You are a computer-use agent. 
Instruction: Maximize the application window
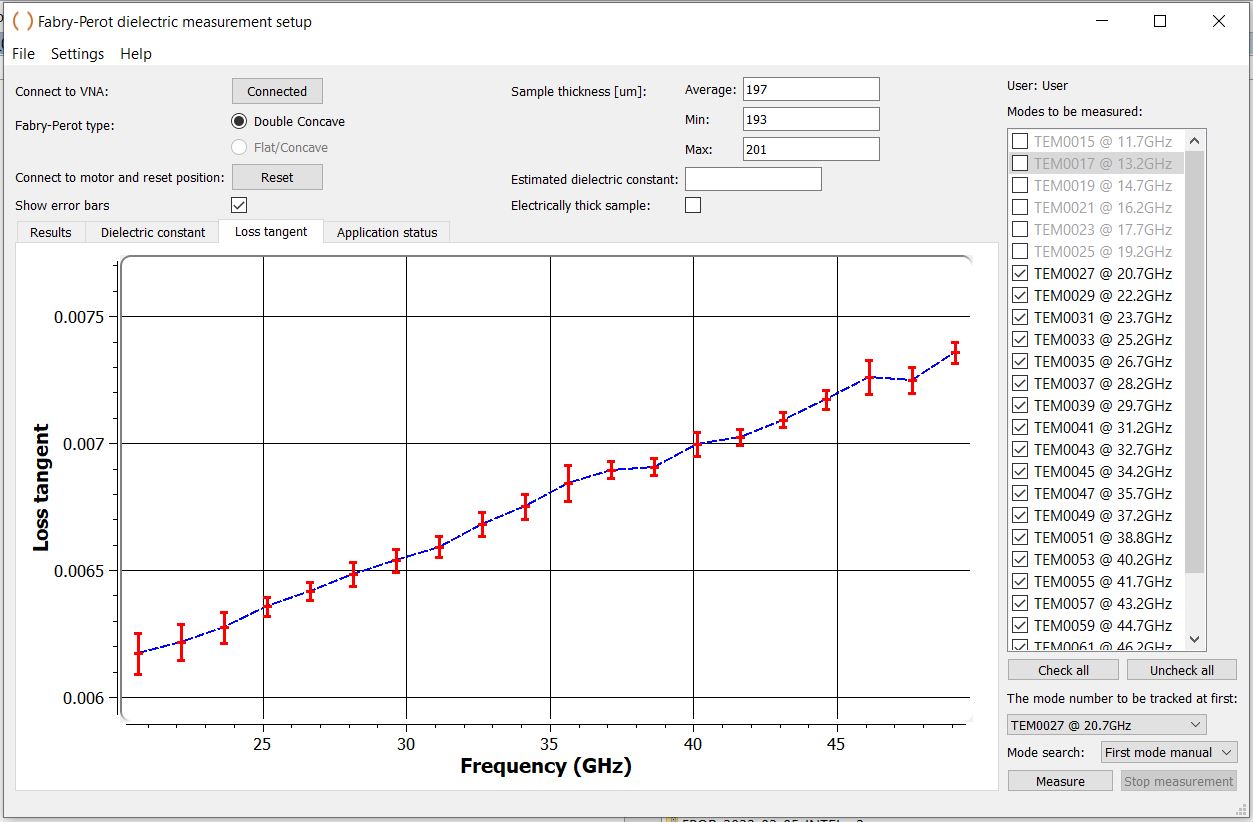1160,21
